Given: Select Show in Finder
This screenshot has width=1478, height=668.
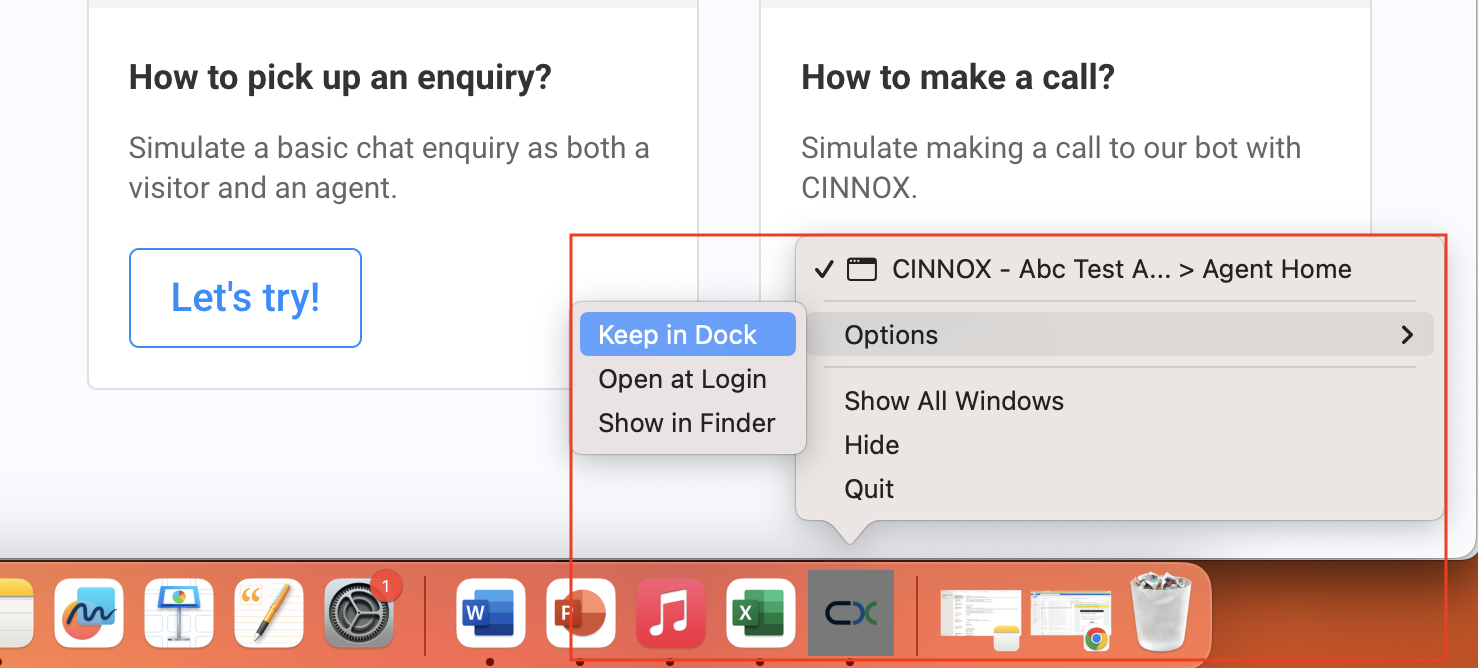Looking at the screenshot, I should (688, 423).
